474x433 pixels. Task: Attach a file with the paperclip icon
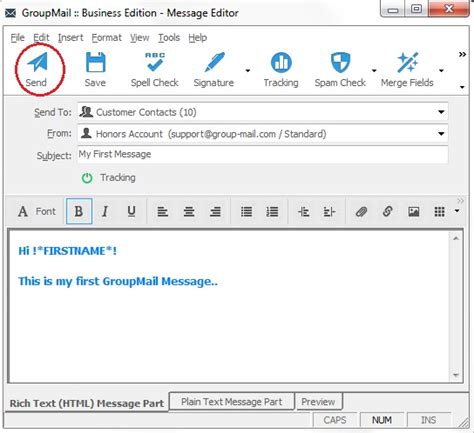point(361,212)
